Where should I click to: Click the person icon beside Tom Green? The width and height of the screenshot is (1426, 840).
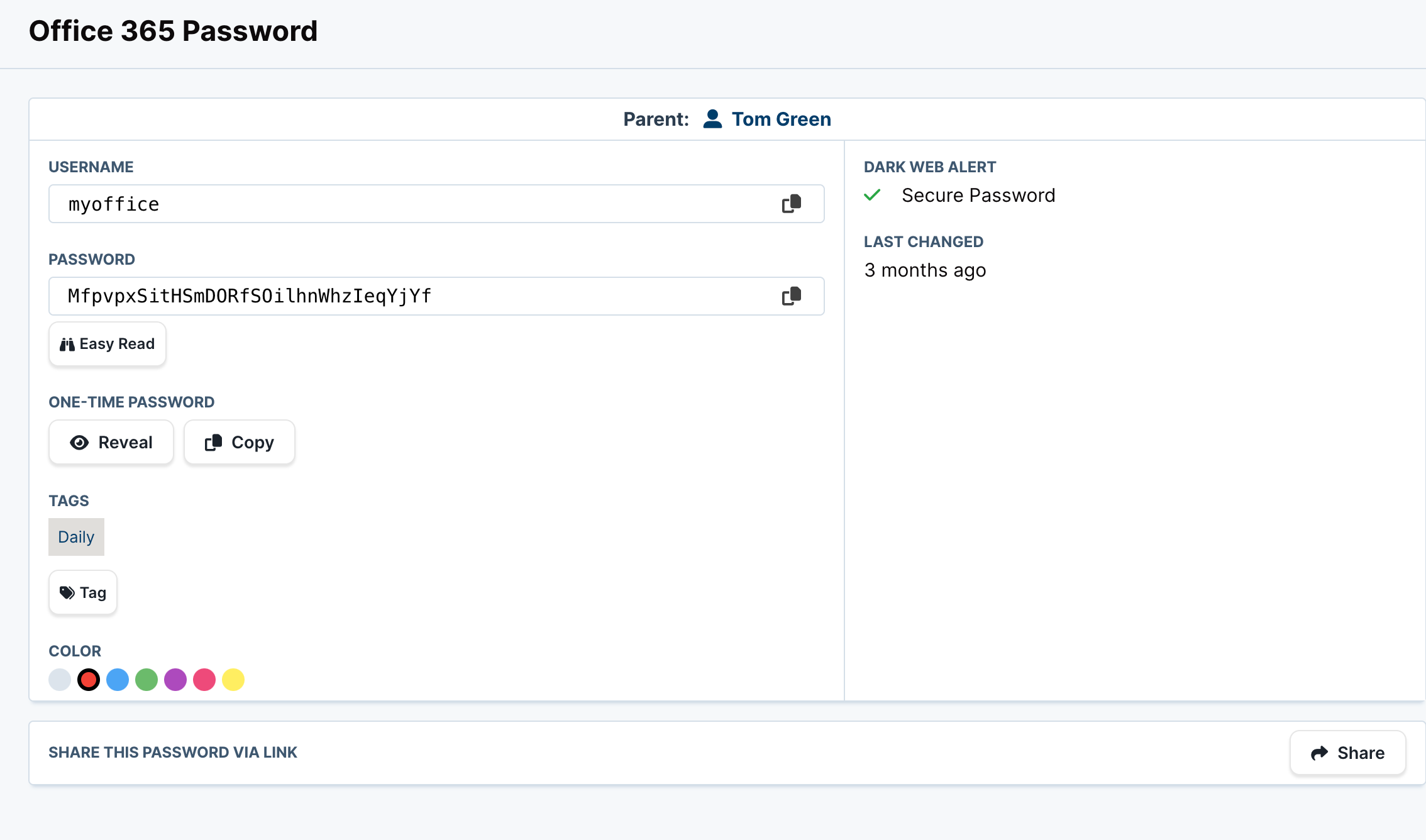pyautogui.click(x=712, y=119)
